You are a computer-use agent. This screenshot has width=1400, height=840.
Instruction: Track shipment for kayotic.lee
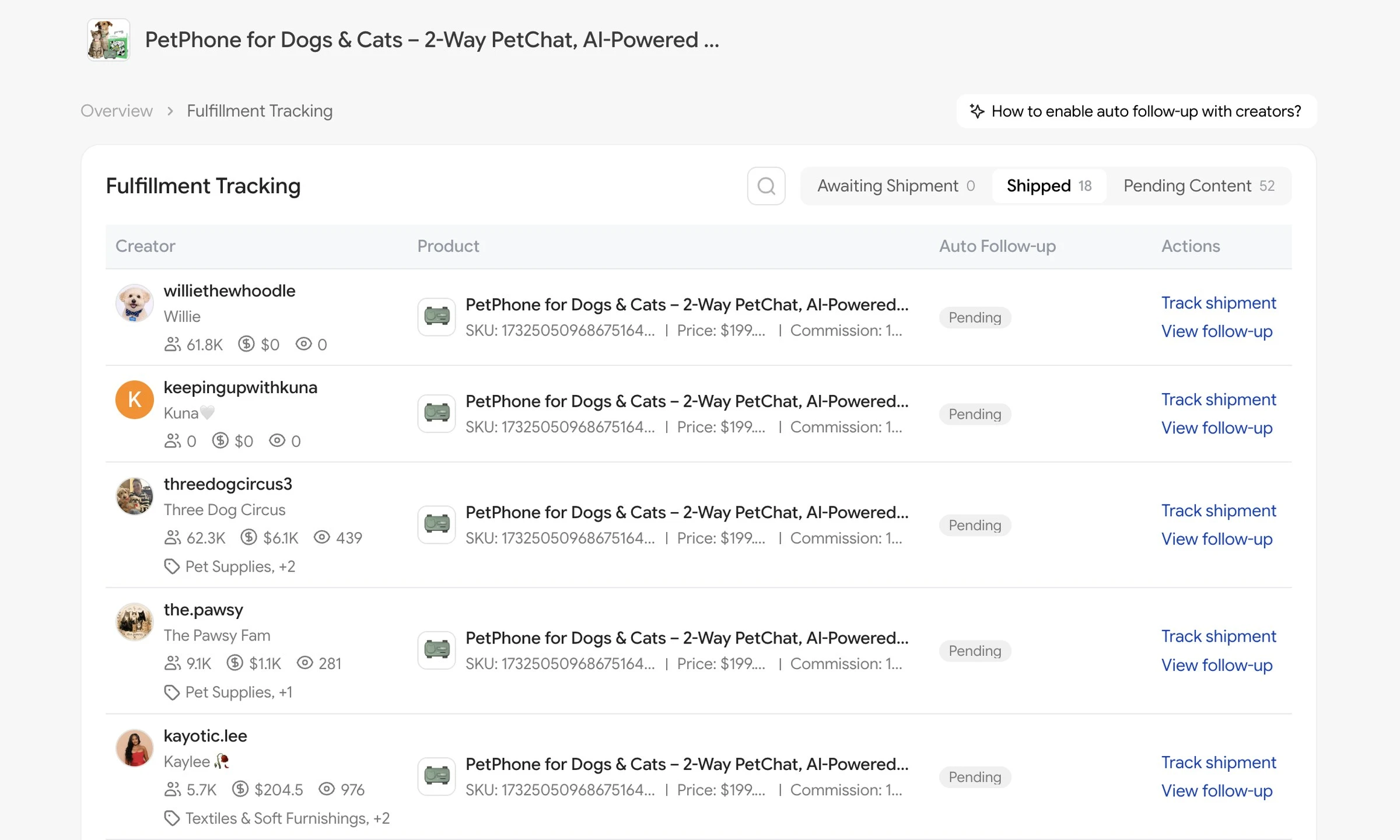tap(1219, 762)
